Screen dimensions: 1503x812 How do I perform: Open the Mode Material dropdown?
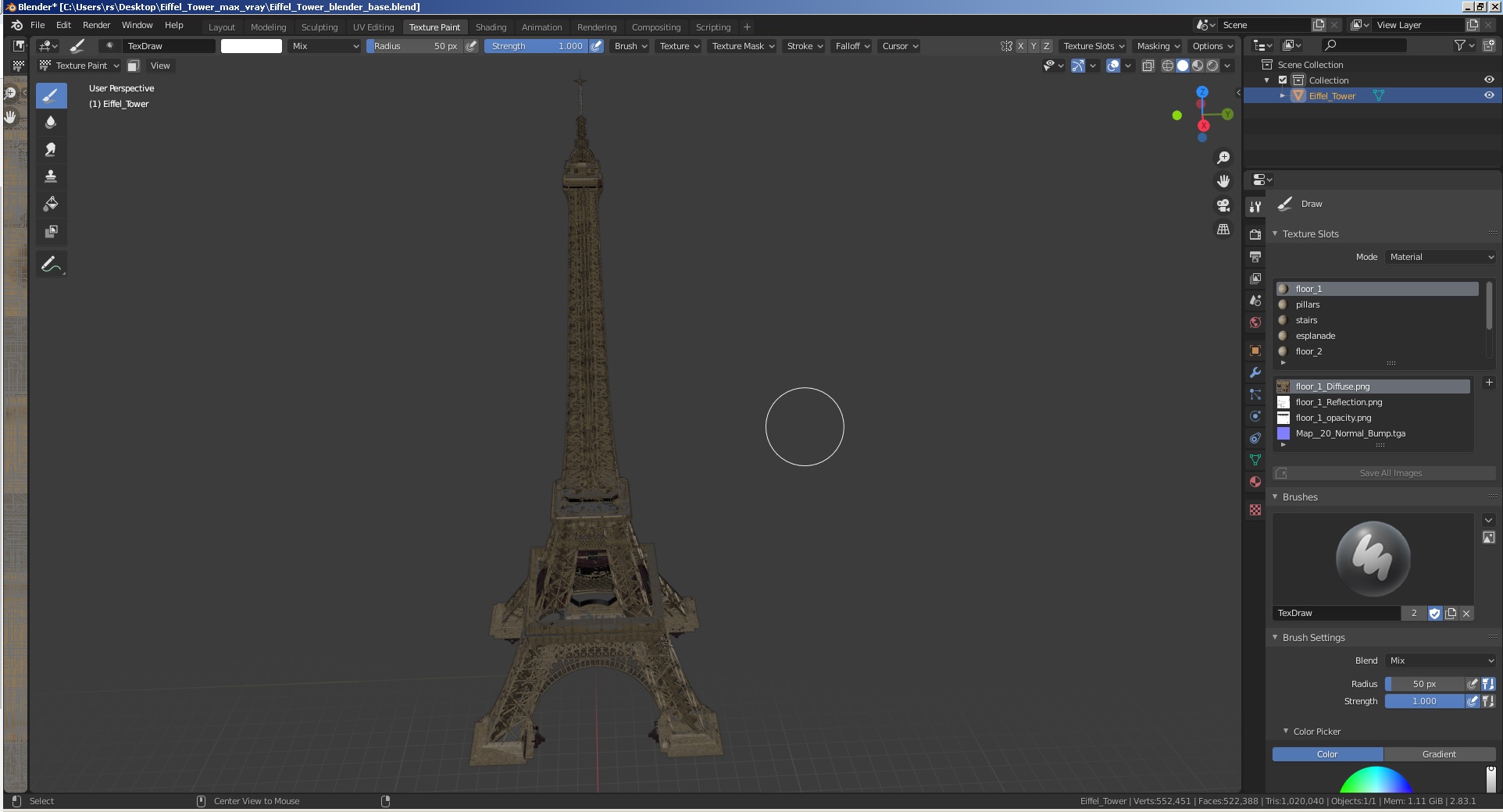1441,257
